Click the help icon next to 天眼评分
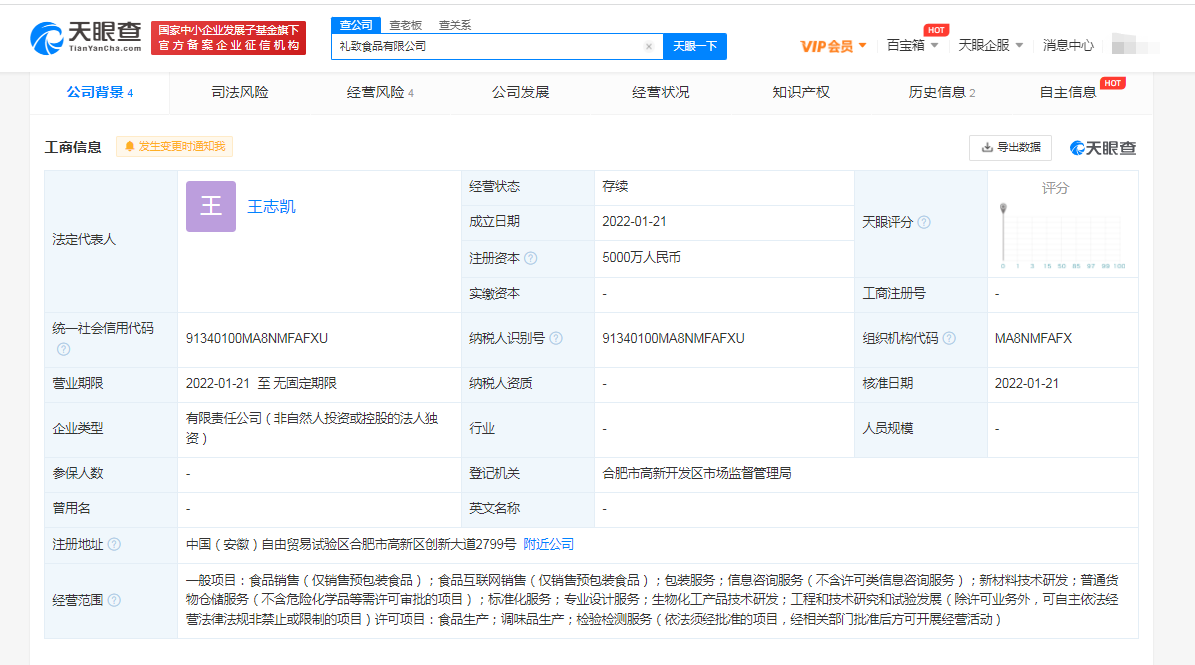This screenshot has width=1195, height=665. (x=924, y=222)
